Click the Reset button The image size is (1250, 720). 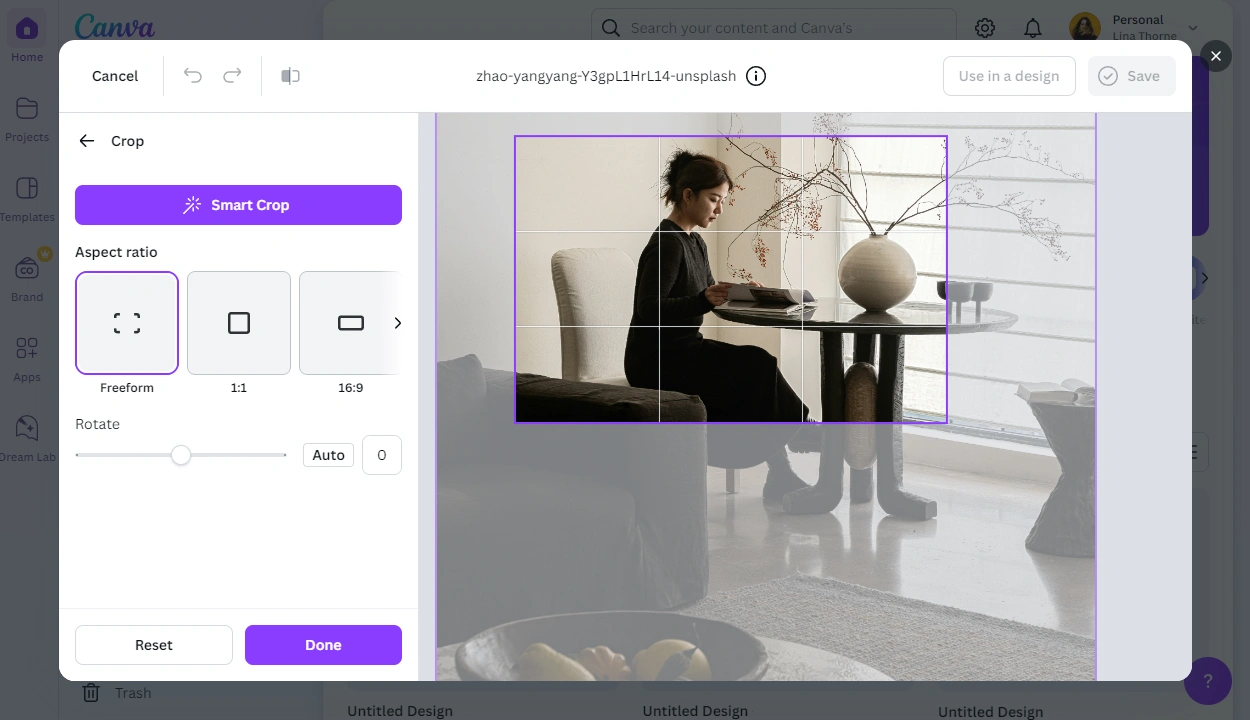click(154, 645)
